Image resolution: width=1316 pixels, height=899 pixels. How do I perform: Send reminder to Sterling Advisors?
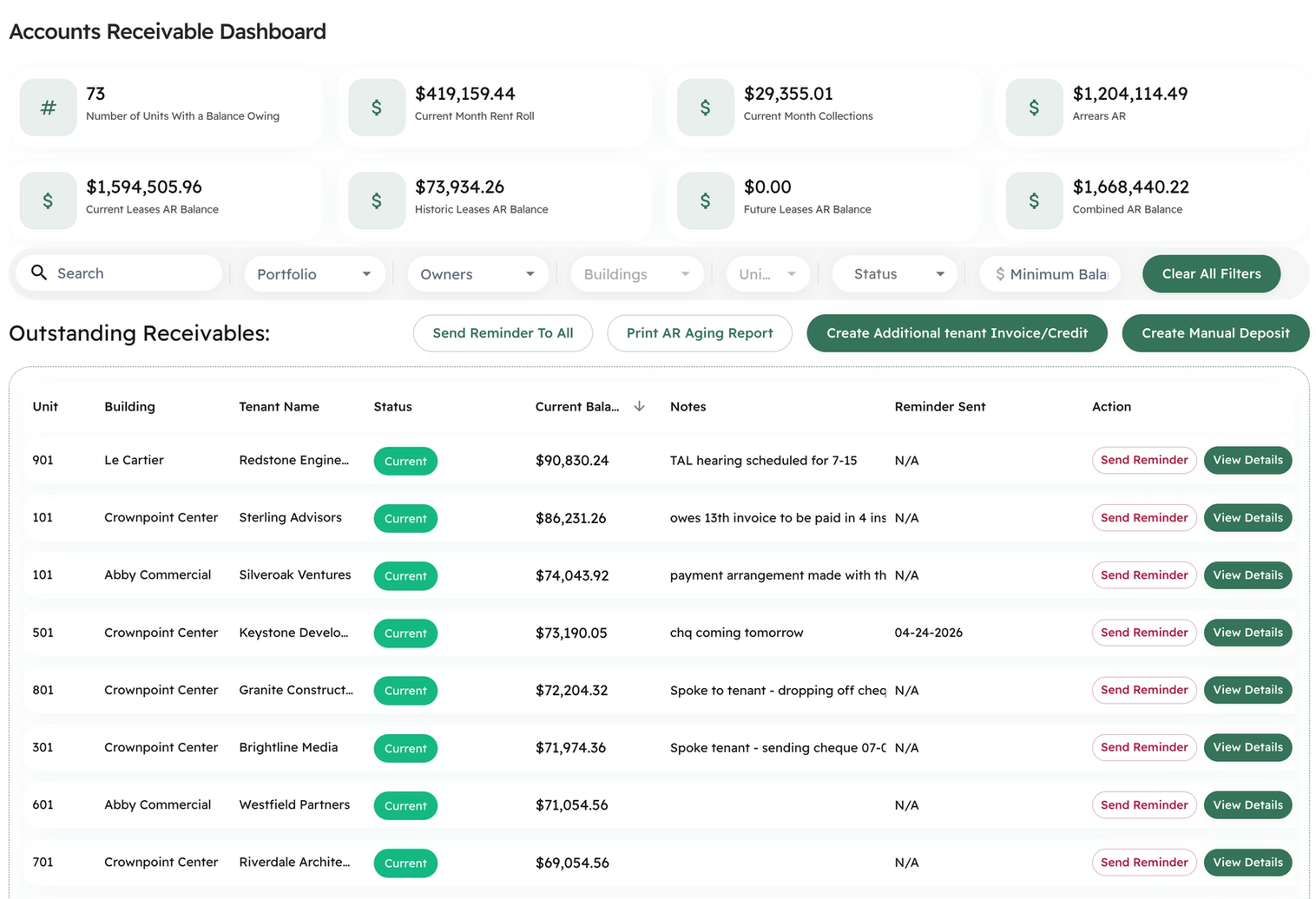1144,518
